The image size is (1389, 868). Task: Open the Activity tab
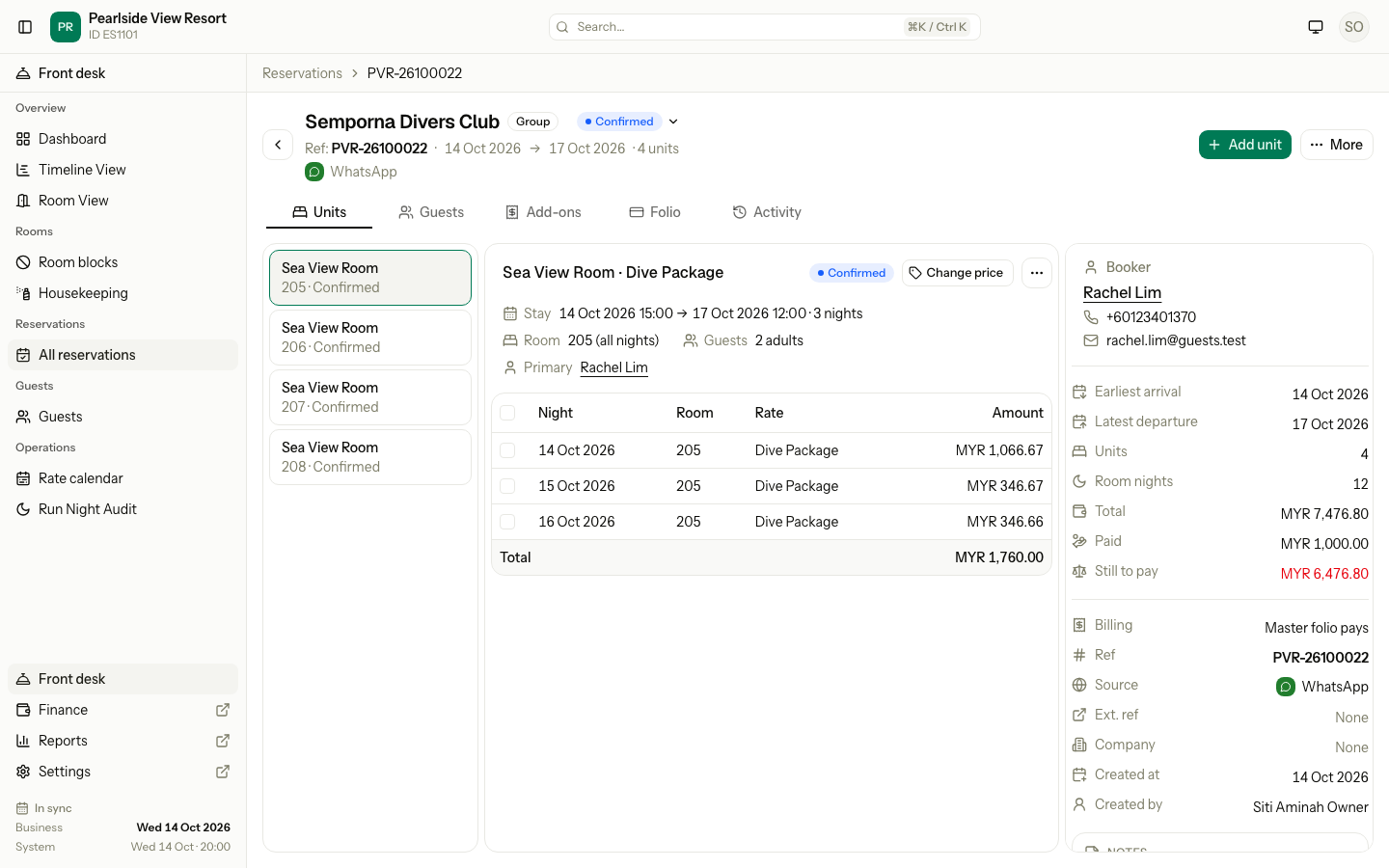pos(767,212)
